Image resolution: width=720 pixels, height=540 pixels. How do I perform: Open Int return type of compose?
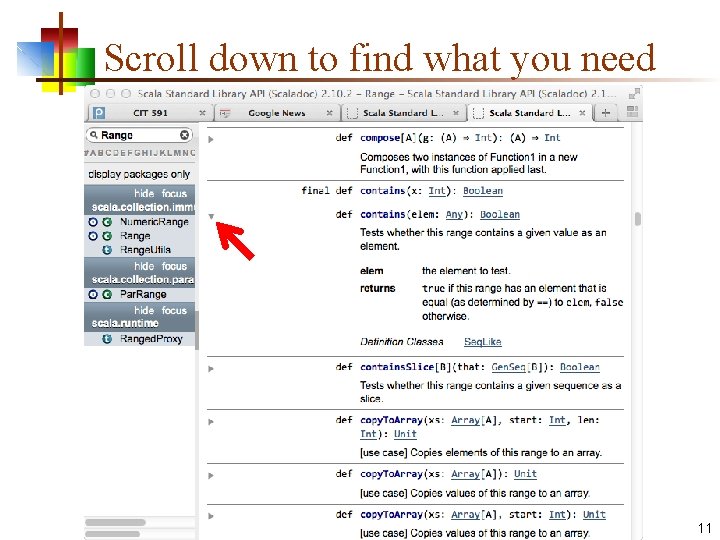click(552, 138)
